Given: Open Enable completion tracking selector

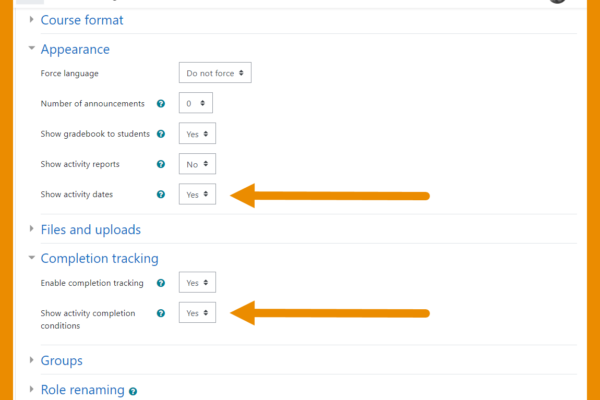Looking at the screenshot, I should tap(197, 282).
